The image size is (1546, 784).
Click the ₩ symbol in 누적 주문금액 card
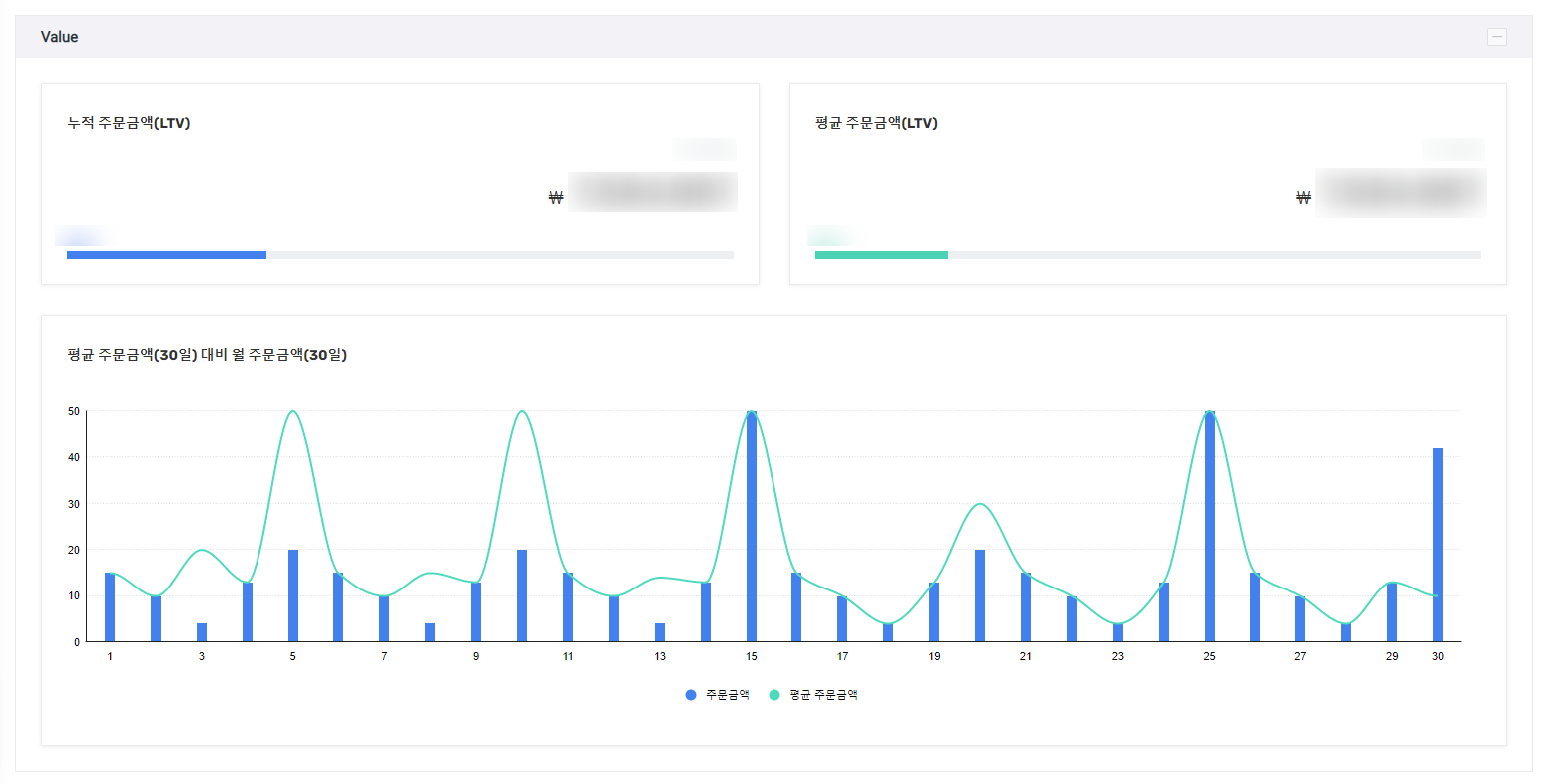pos(556,197)
